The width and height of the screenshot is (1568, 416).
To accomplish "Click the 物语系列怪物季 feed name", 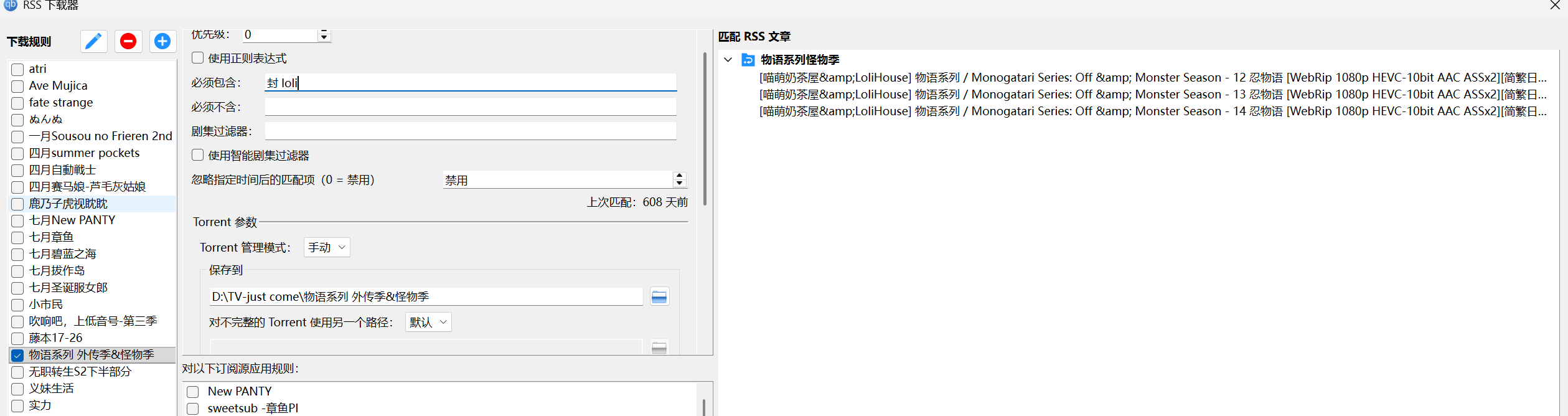I will pos(800,60).
